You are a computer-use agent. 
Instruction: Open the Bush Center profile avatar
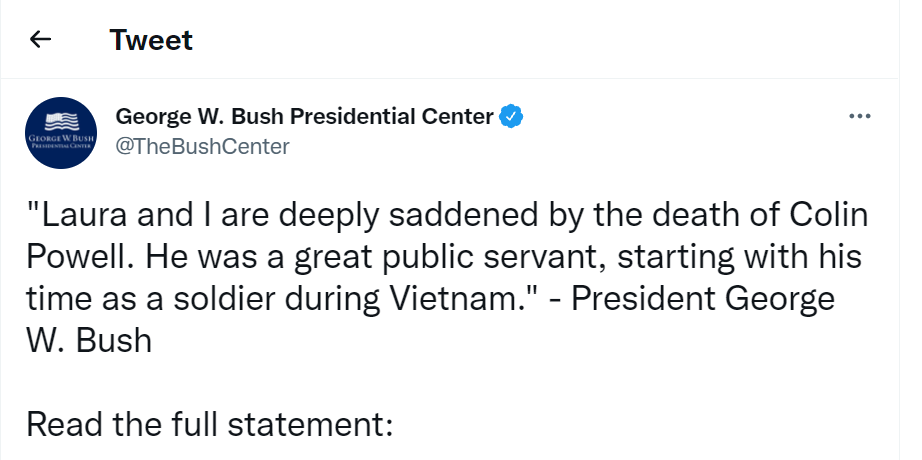[61, 132]
